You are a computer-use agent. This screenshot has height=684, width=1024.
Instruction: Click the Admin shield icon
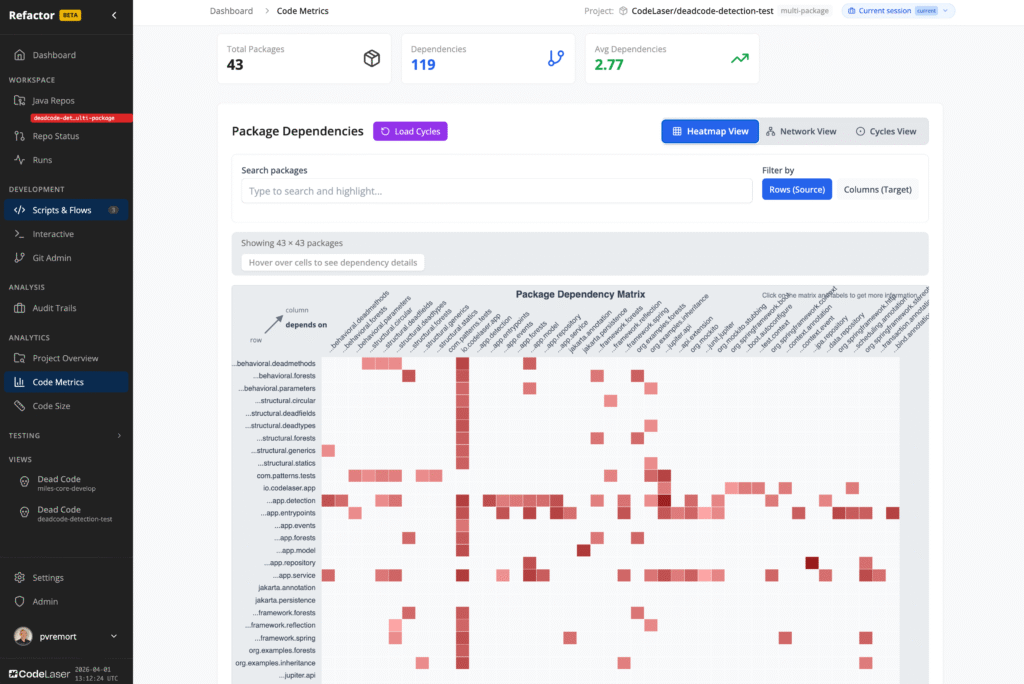19,602
